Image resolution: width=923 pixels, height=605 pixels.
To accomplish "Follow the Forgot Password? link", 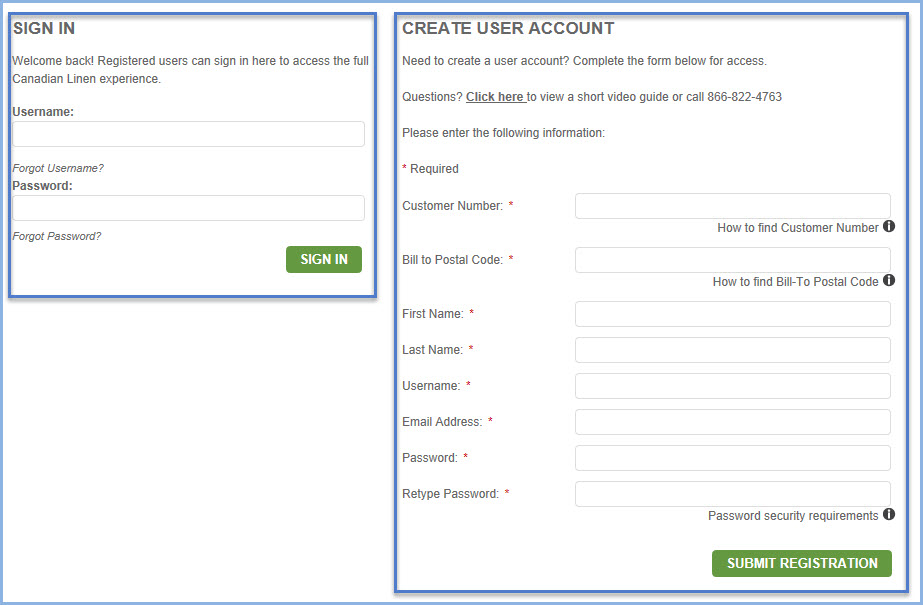I will pos(57,236).
